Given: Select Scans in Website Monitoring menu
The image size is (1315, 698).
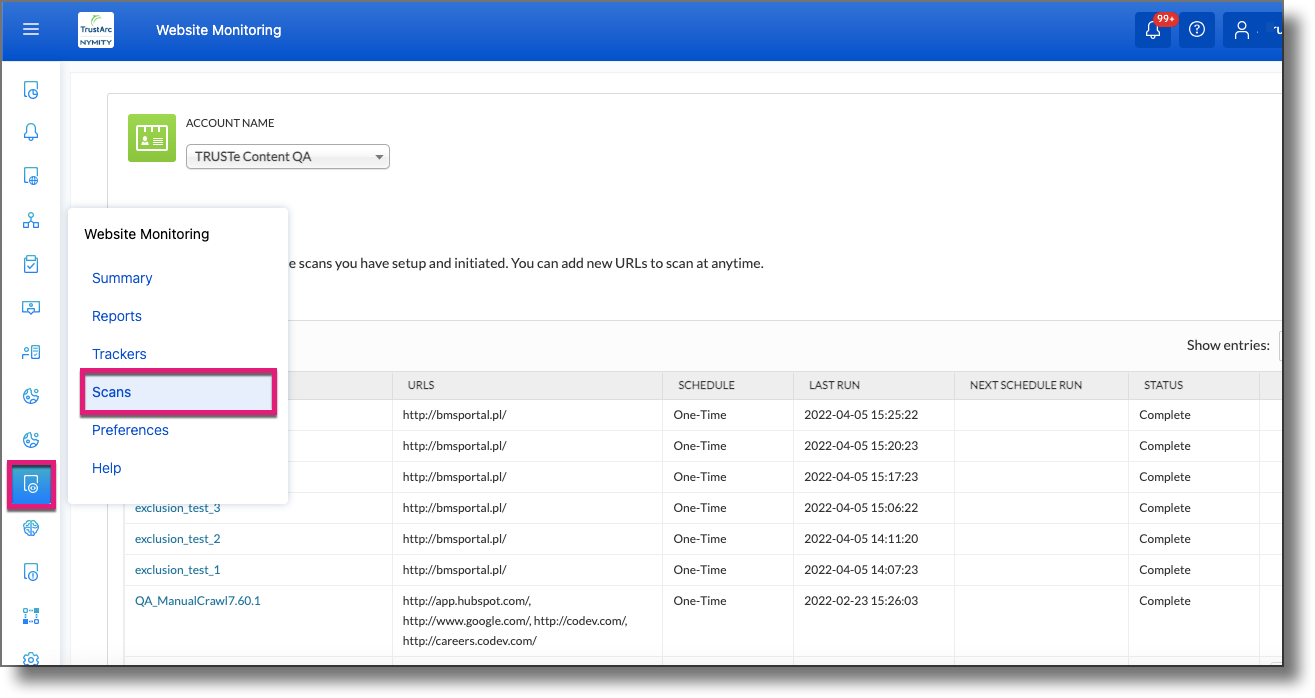Looking at the screenshot, I should click(x=112, y=392).
